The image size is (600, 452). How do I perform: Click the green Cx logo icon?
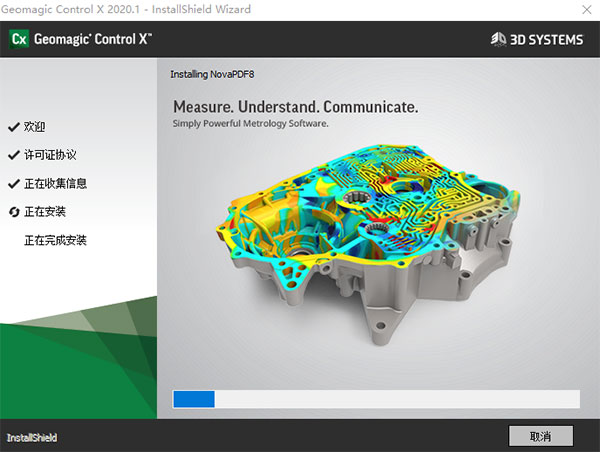pos(19,39)
